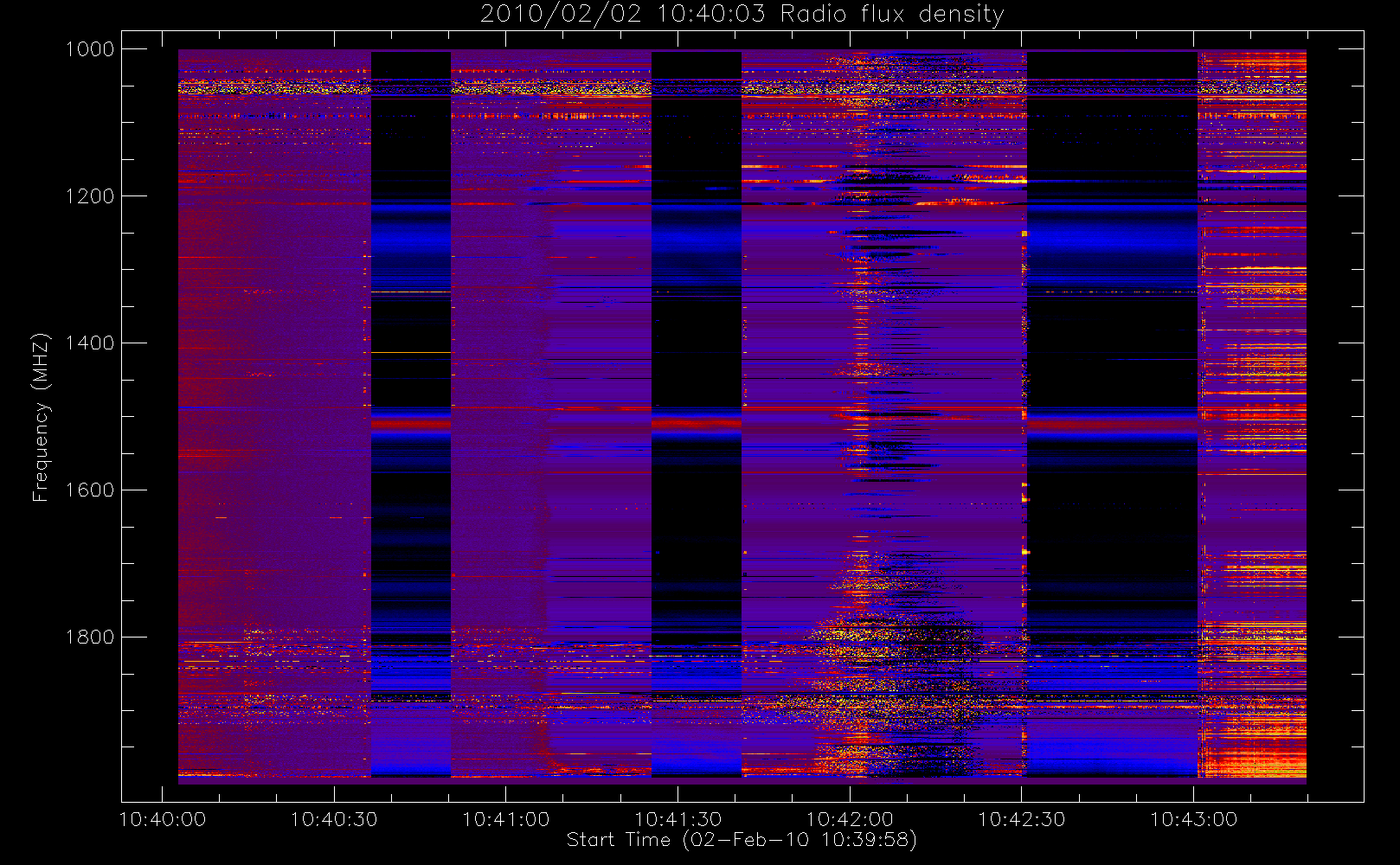Click the 10:42:30 time tick label
Viewport: 1400px width, 865px height.
click(1022, 819)
